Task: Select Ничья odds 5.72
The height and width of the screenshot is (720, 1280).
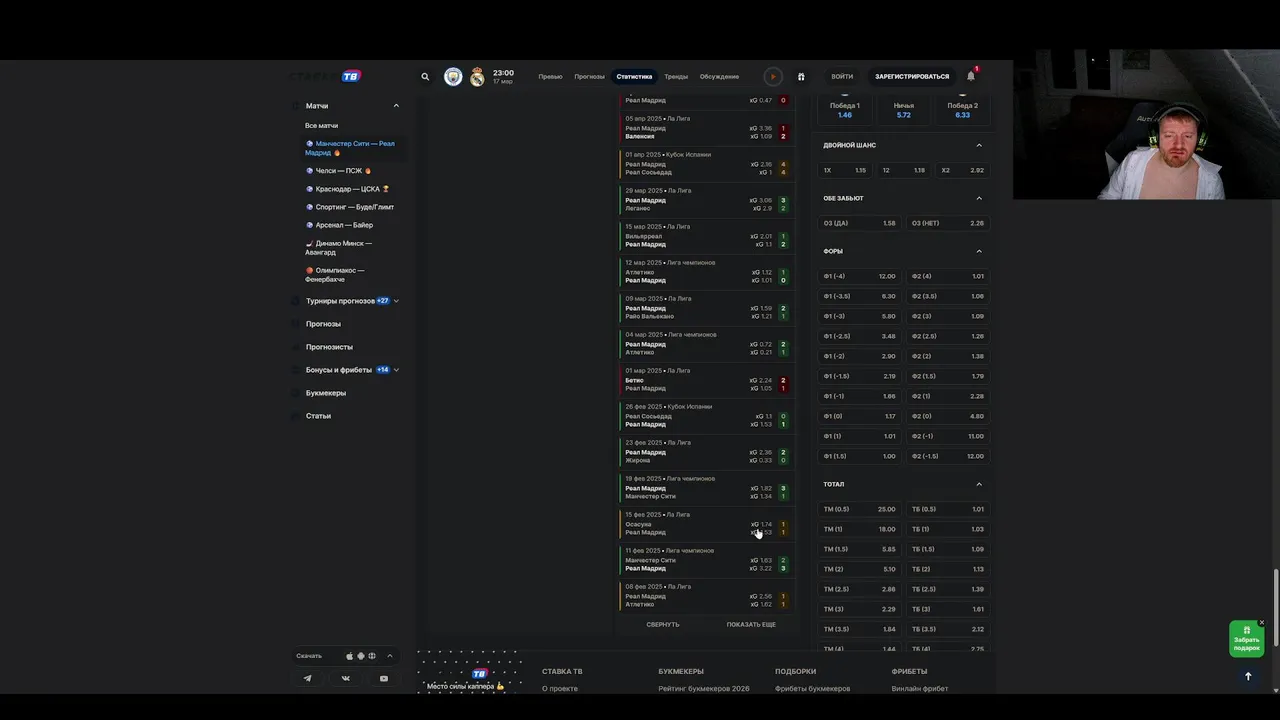Action: coord(904,110)
